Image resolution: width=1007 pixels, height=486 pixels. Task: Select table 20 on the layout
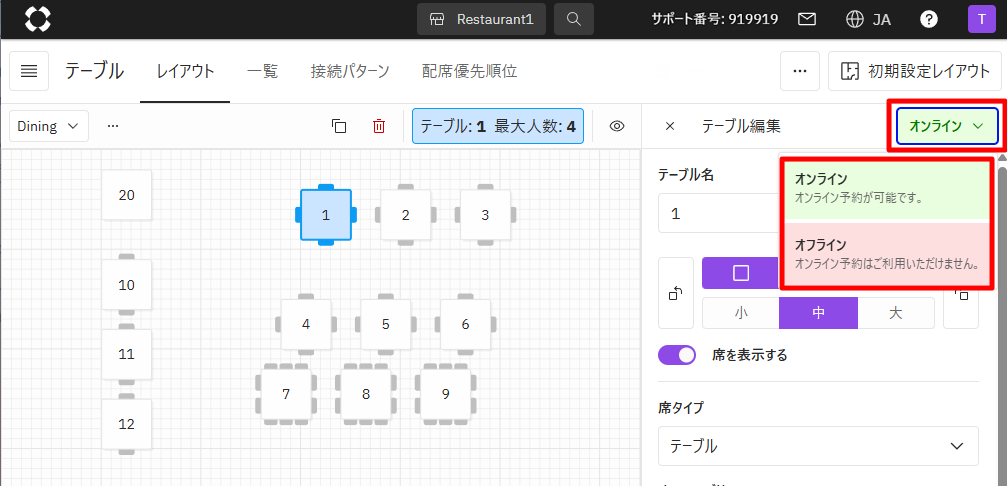coord(127,195)
